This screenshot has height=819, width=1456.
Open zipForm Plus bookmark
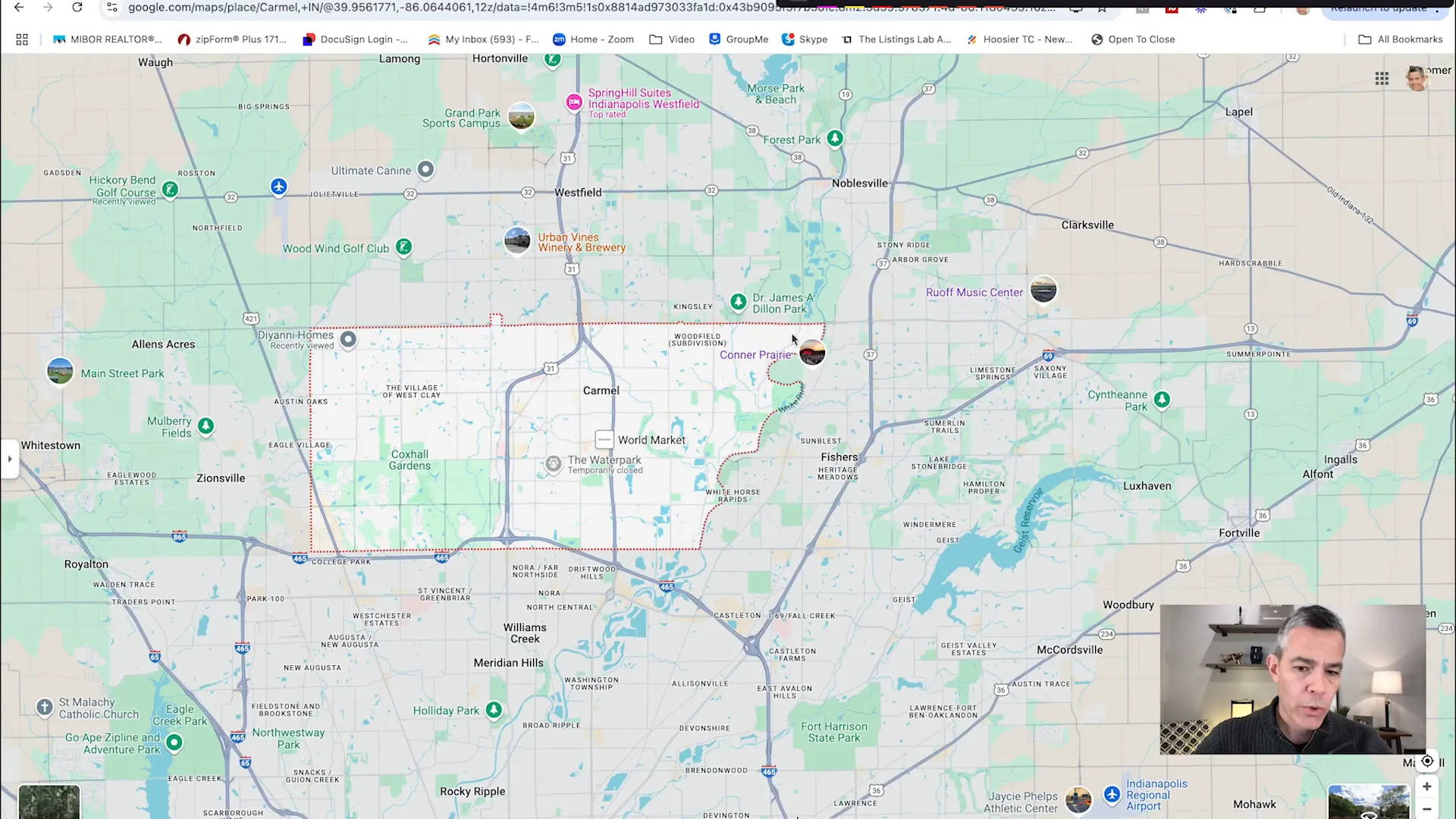pos(232,39)
